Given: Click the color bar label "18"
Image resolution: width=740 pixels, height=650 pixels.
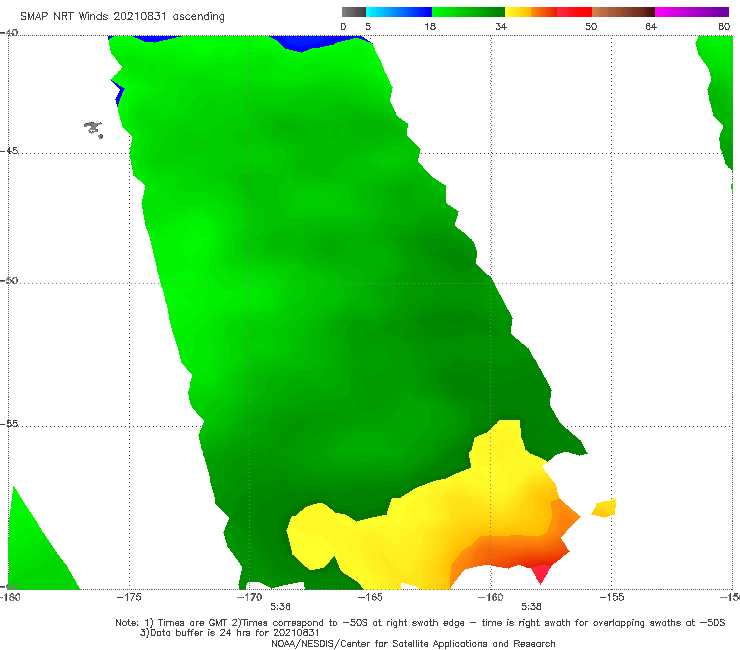Looking at the screenshot, I should coord(430,26).
